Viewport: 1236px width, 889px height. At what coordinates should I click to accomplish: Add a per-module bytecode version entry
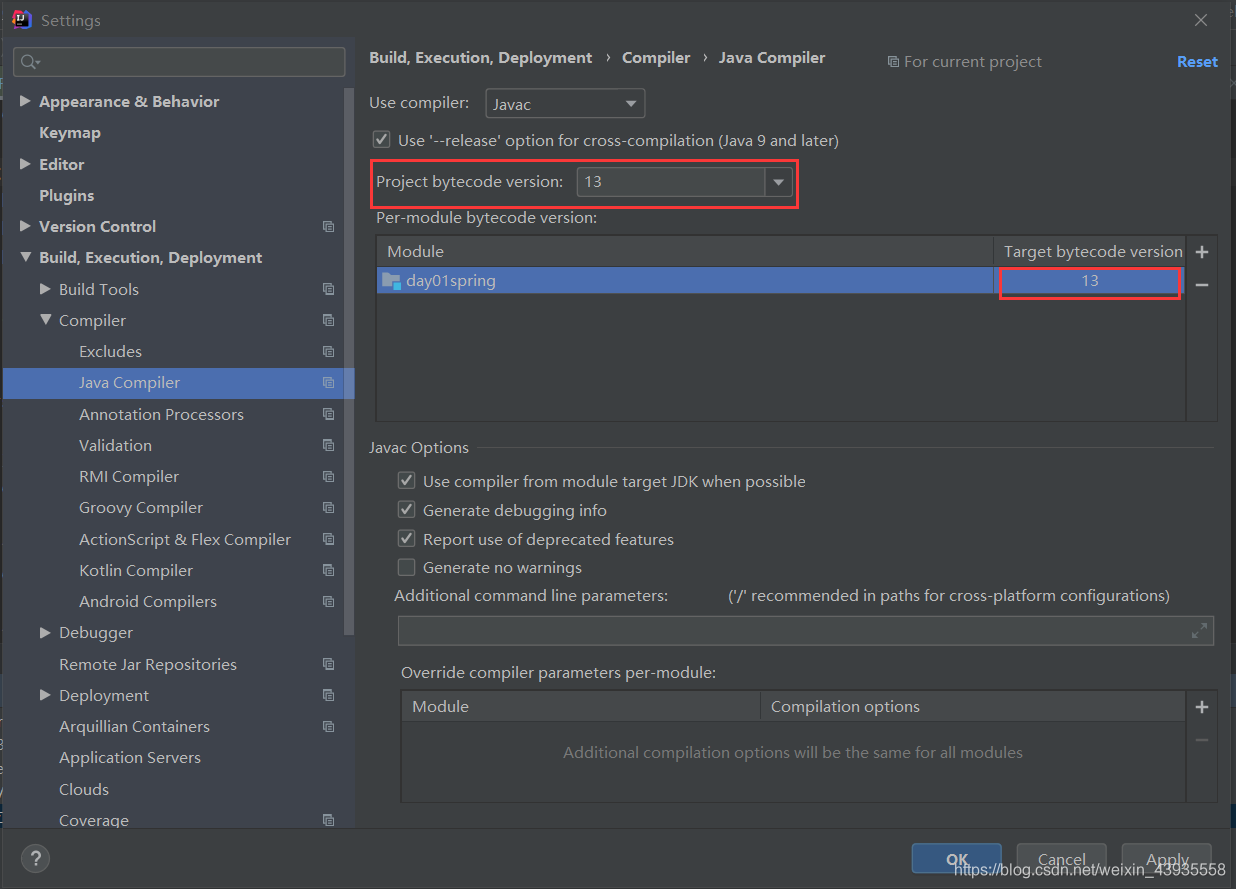click(1202, 253)
